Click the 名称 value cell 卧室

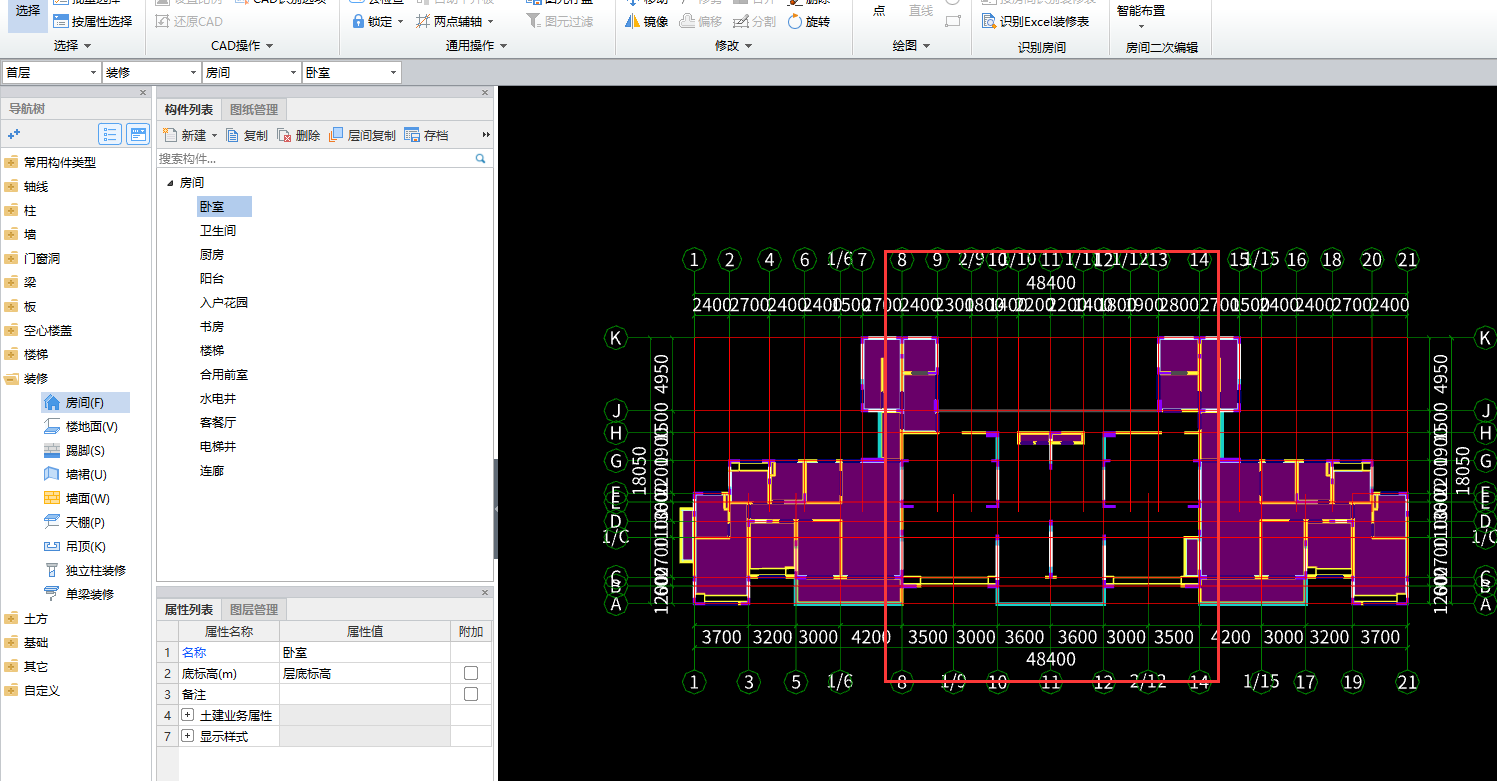pos(365,652)
